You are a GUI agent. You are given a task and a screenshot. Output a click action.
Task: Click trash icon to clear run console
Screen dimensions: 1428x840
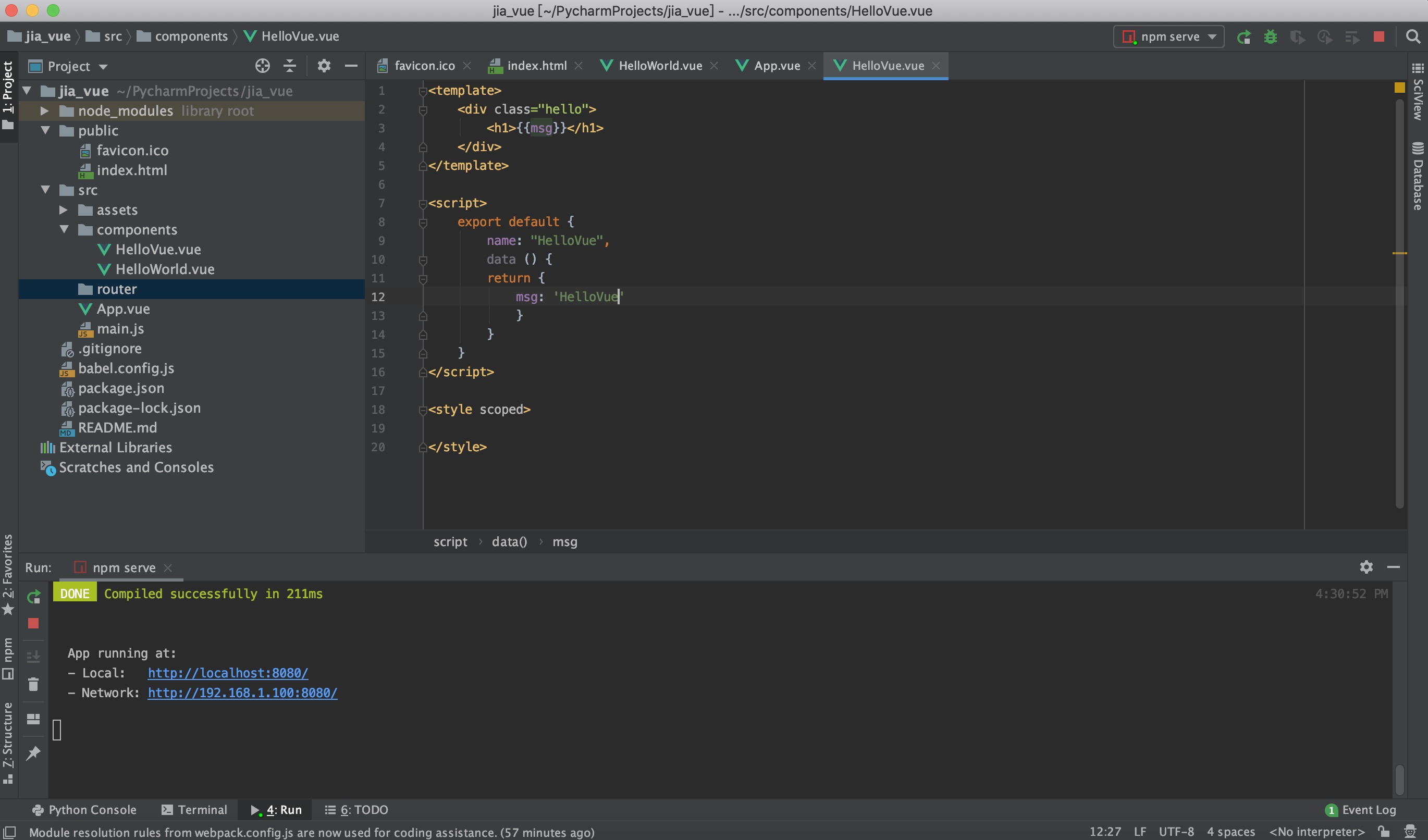click(x=33, y=685)
